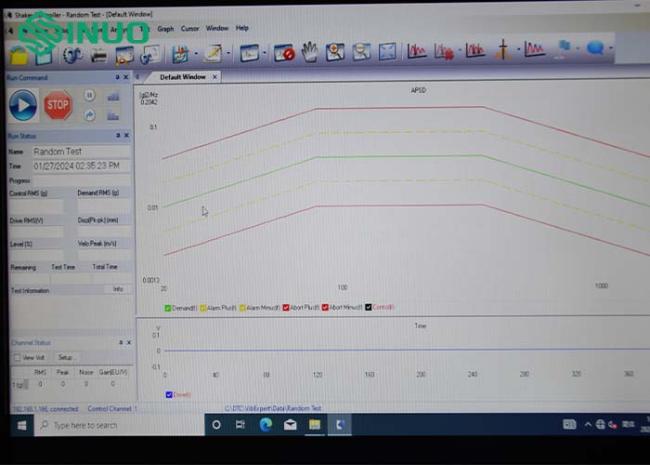The height and width of the screenshot is (465, 650).
Task: Toggle the Drive(t) legend checkbox
Action: [168, 394]
